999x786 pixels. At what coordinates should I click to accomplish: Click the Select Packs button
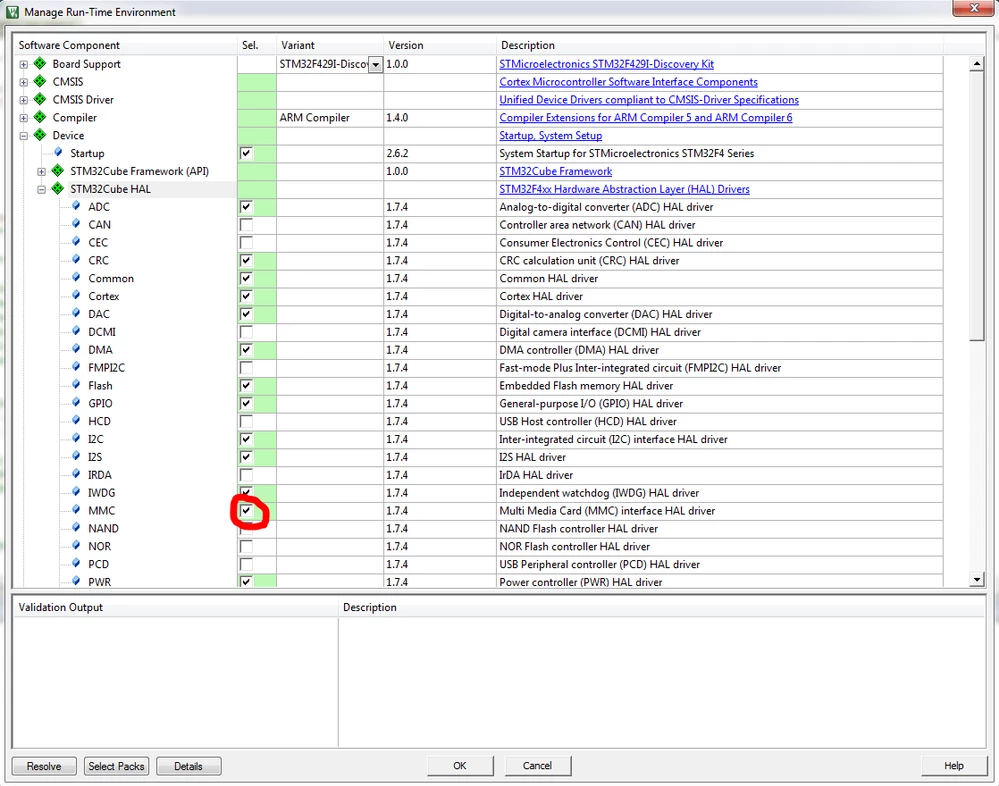[x=116, y=766]
